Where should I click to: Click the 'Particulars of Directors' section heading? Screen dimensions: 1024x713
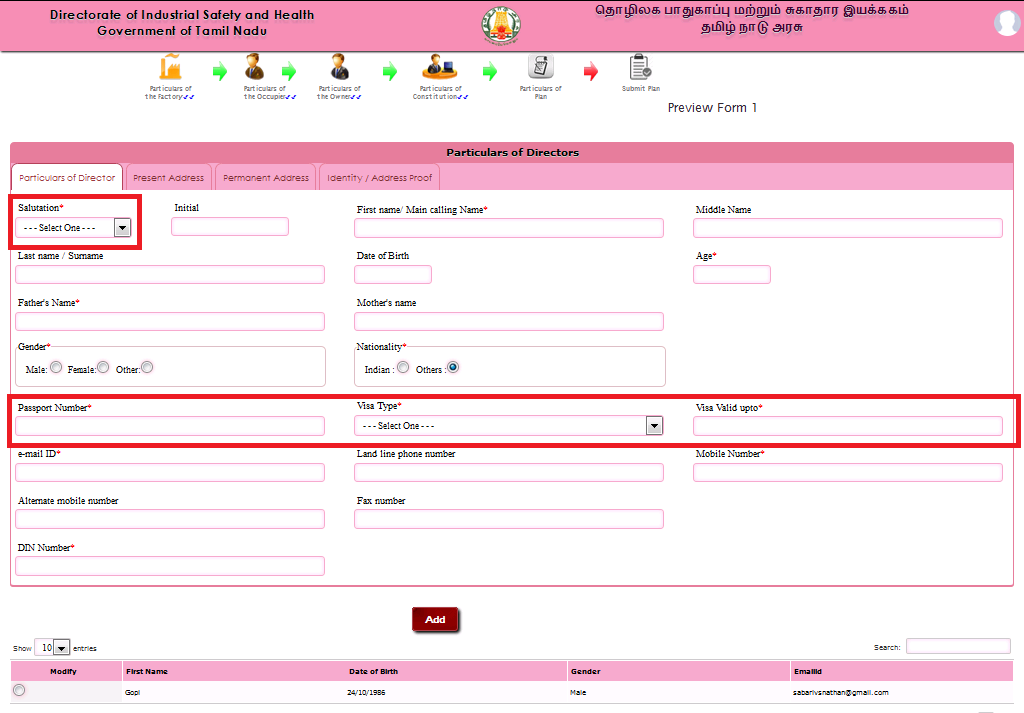pyautogui.click(x=513, y=152)
